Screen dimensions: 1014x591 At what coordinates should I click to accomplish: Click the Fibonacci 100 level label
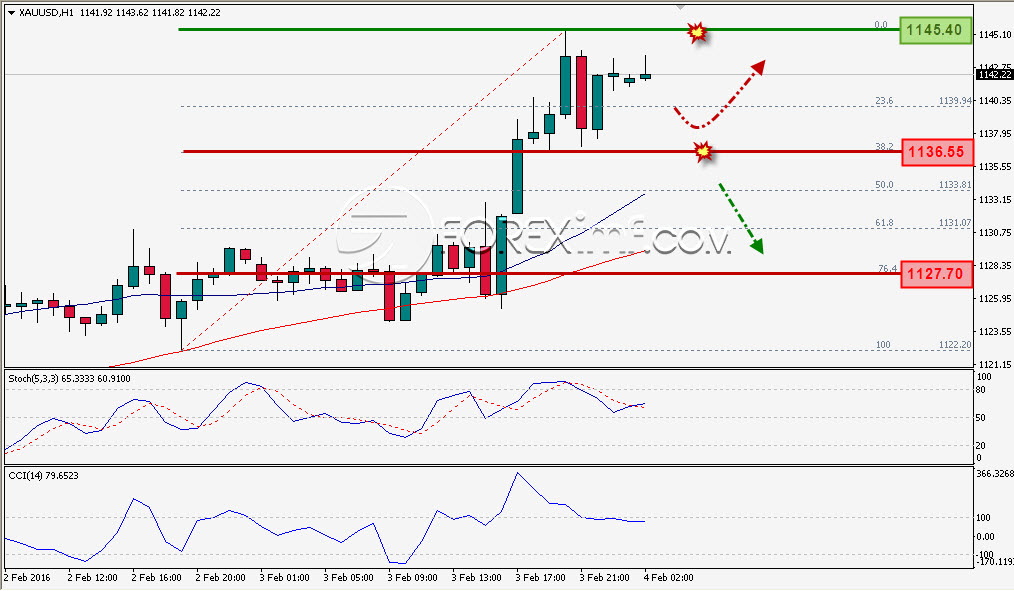pos(883,345)
